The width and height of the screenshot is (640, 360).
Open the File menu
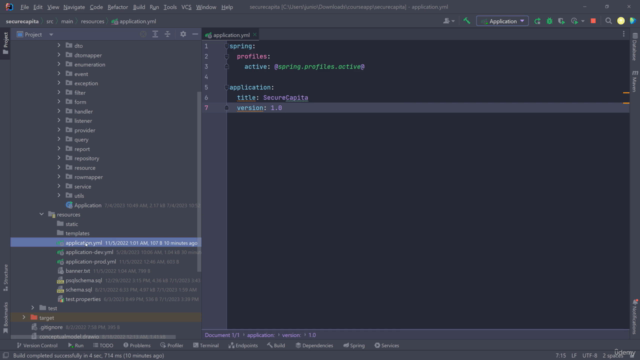24,7
